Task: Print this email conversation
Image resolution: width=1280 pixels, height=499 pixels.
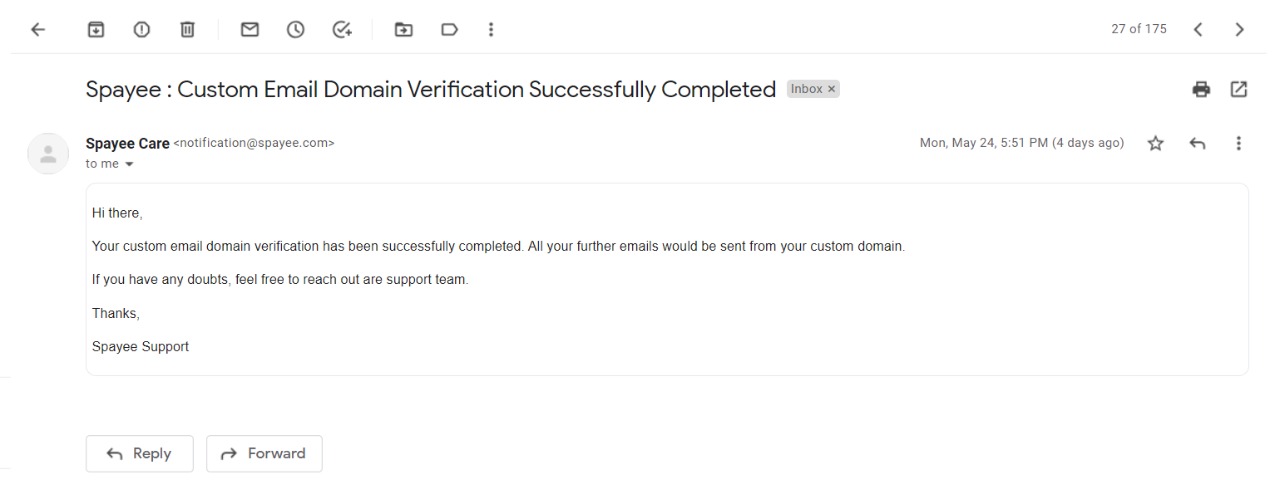Action: [x=1201, y=89]
